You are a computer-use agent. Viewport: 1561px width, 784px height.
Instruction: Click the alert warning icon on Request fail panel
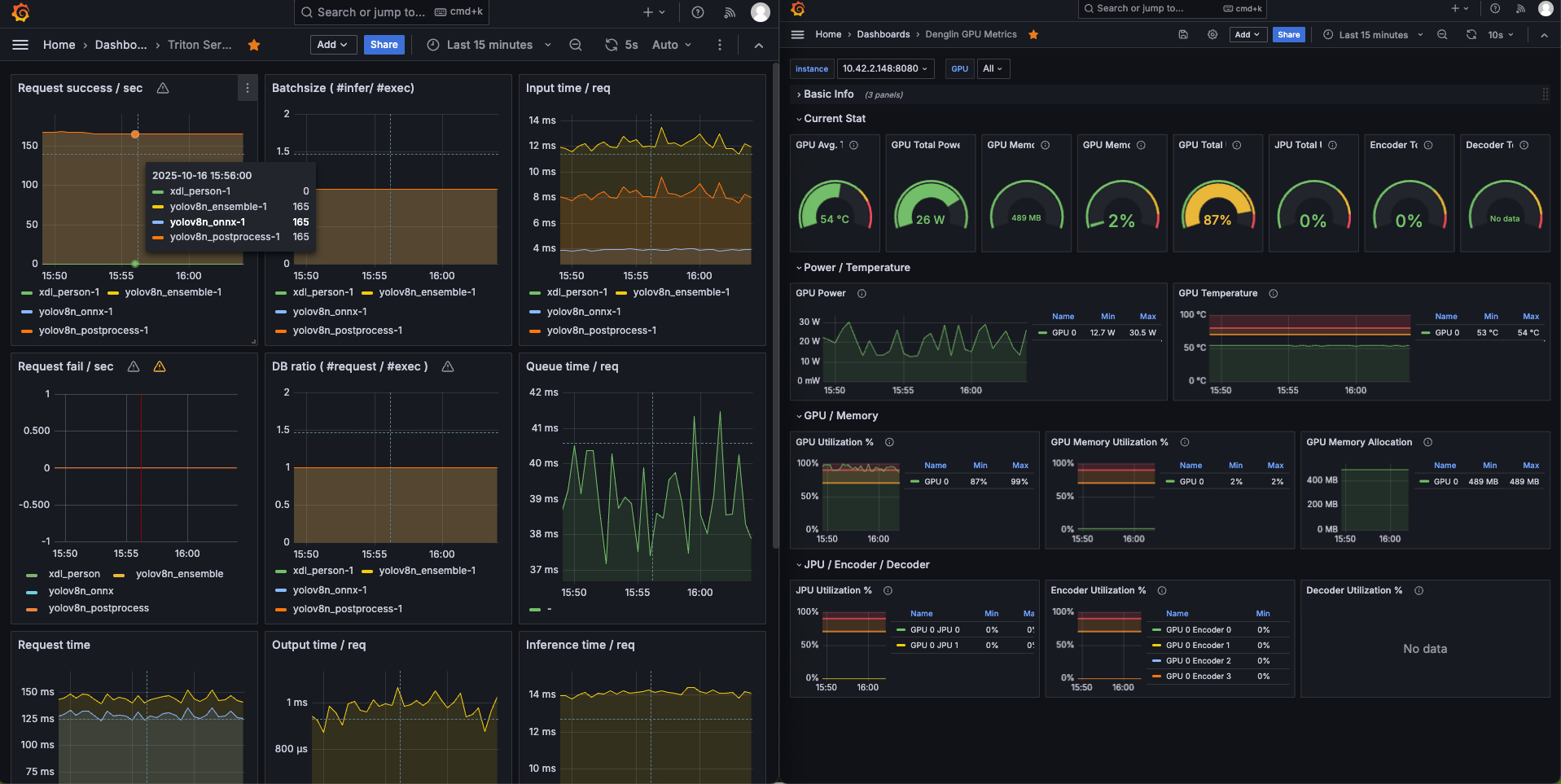click(x=160, y=366)
